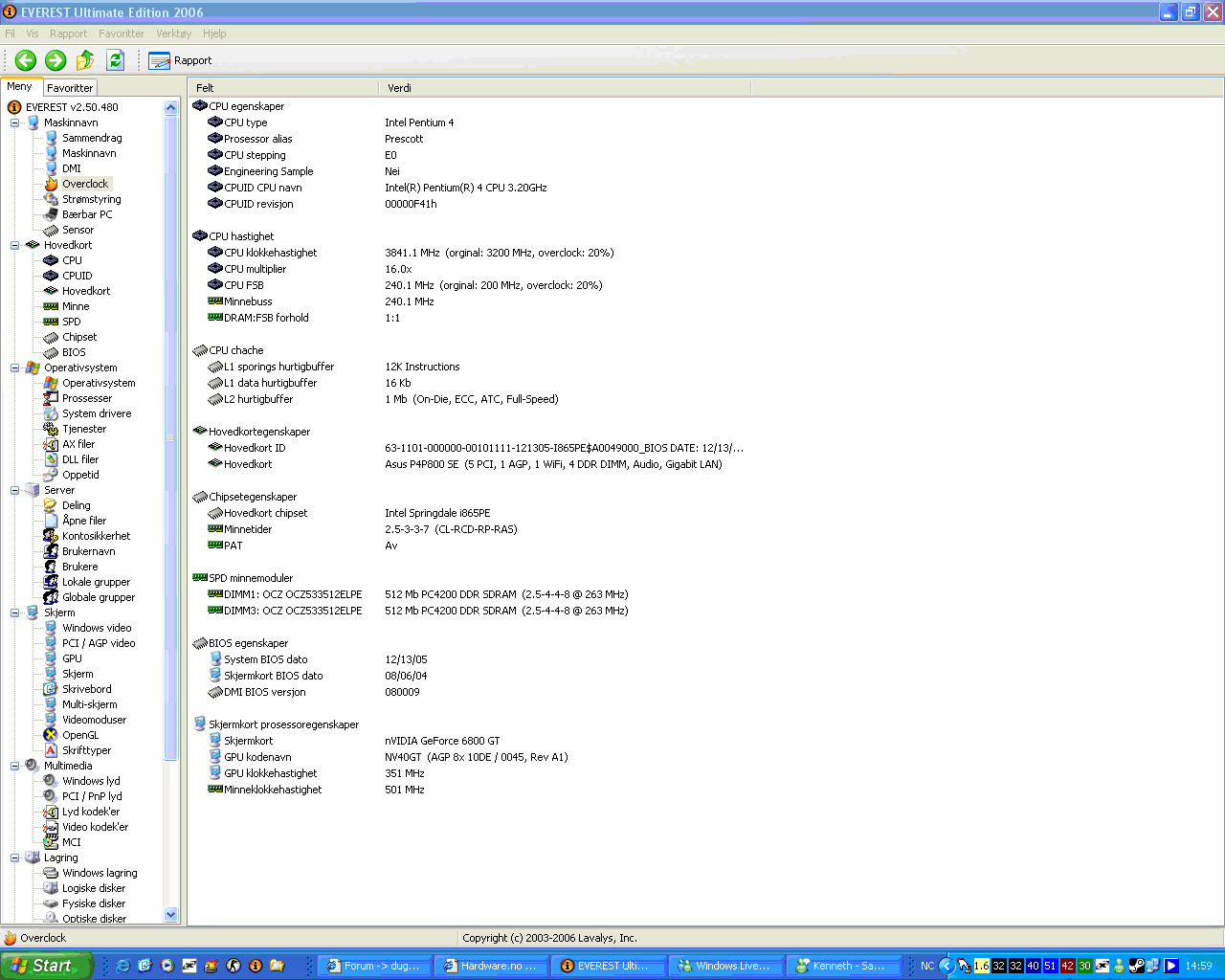The height and width of the screenshot is (980, 1225).
Task: Click the Refresh toolbar icon
Action: click(115, 60)
